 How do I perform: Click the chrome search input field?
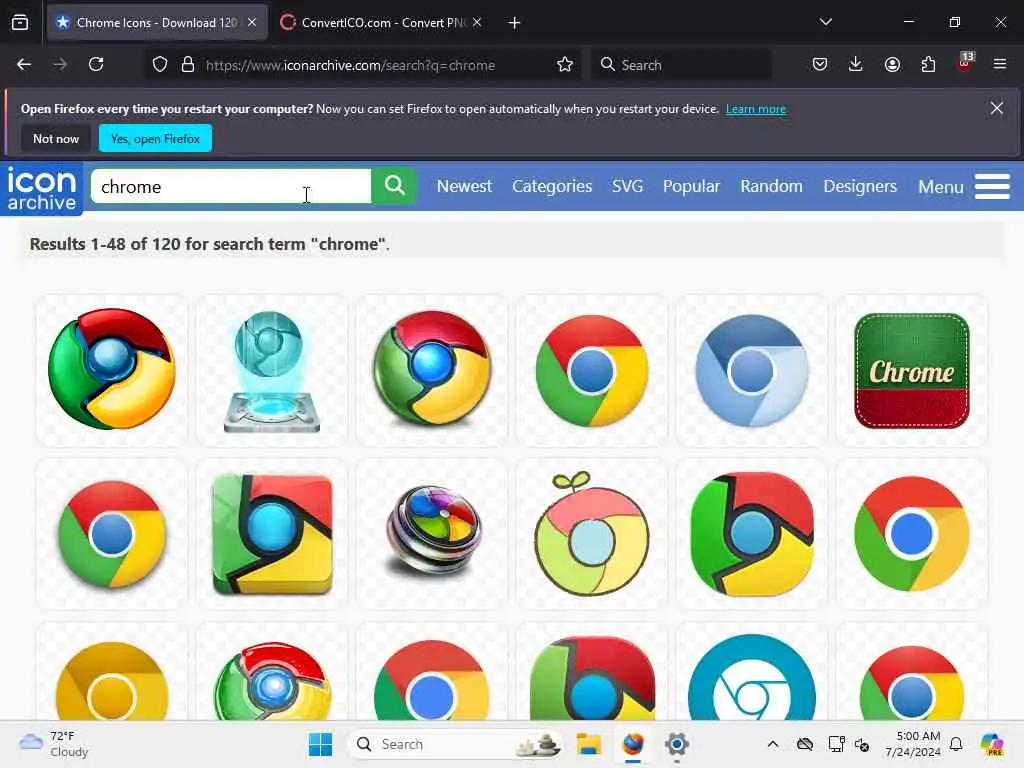(x=231, y=187)
